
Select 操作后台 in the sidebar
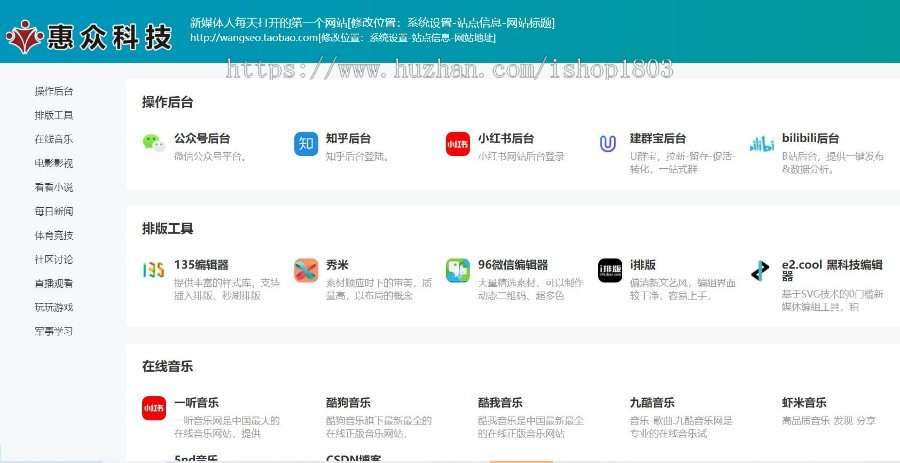click(54, 91)
